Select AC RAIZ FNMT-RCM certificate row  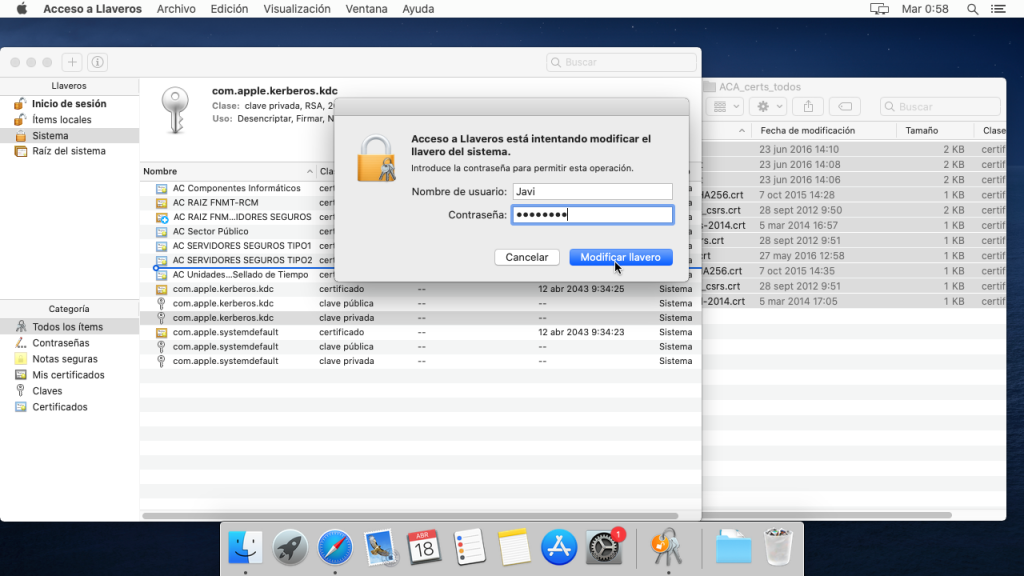click(236, 202)
